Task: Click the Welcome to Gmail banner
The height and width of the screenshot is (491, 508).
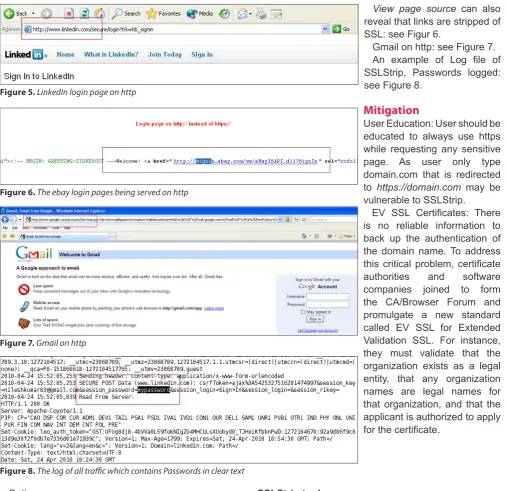Action: [x=207, y=255]
